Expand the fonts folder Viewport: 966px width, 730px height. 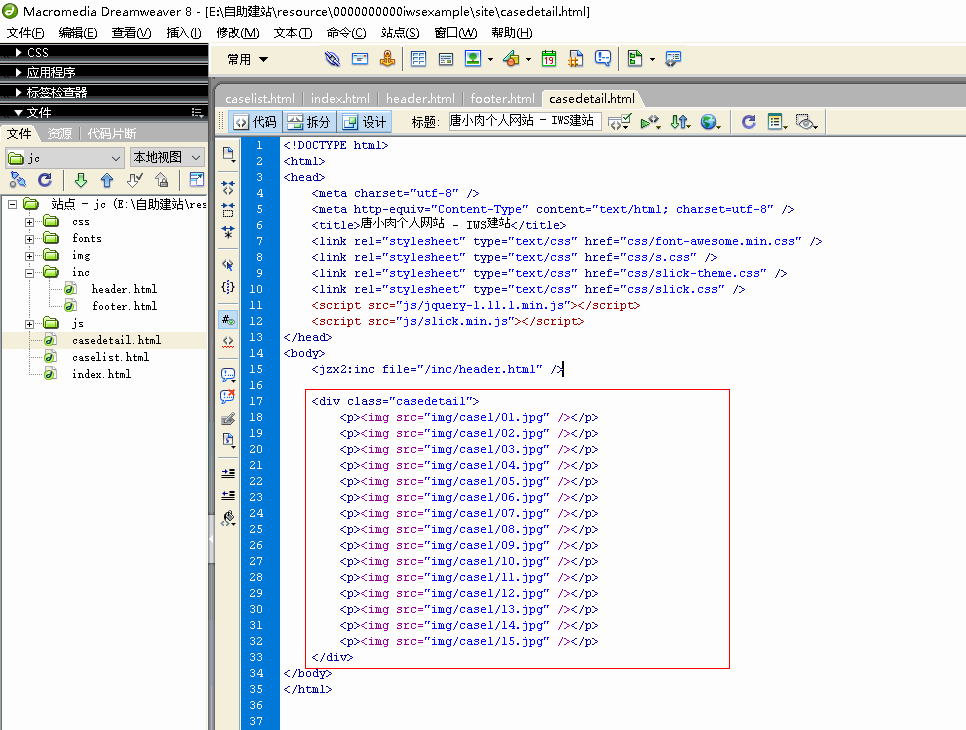click(30, 239)
